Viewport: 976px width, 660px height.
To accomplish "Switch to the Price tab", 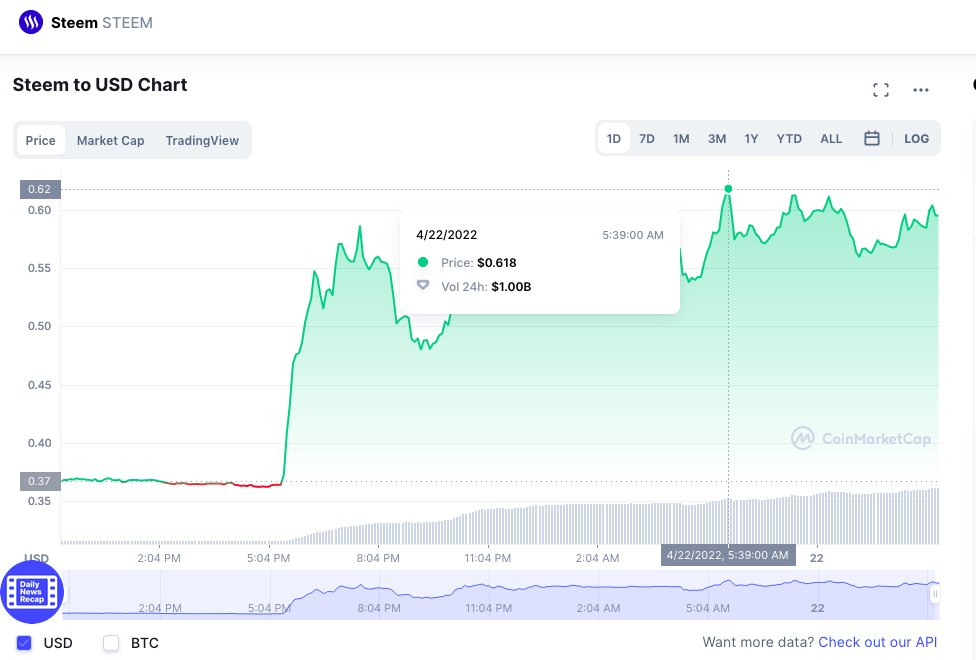I will (x=40, y=141).
